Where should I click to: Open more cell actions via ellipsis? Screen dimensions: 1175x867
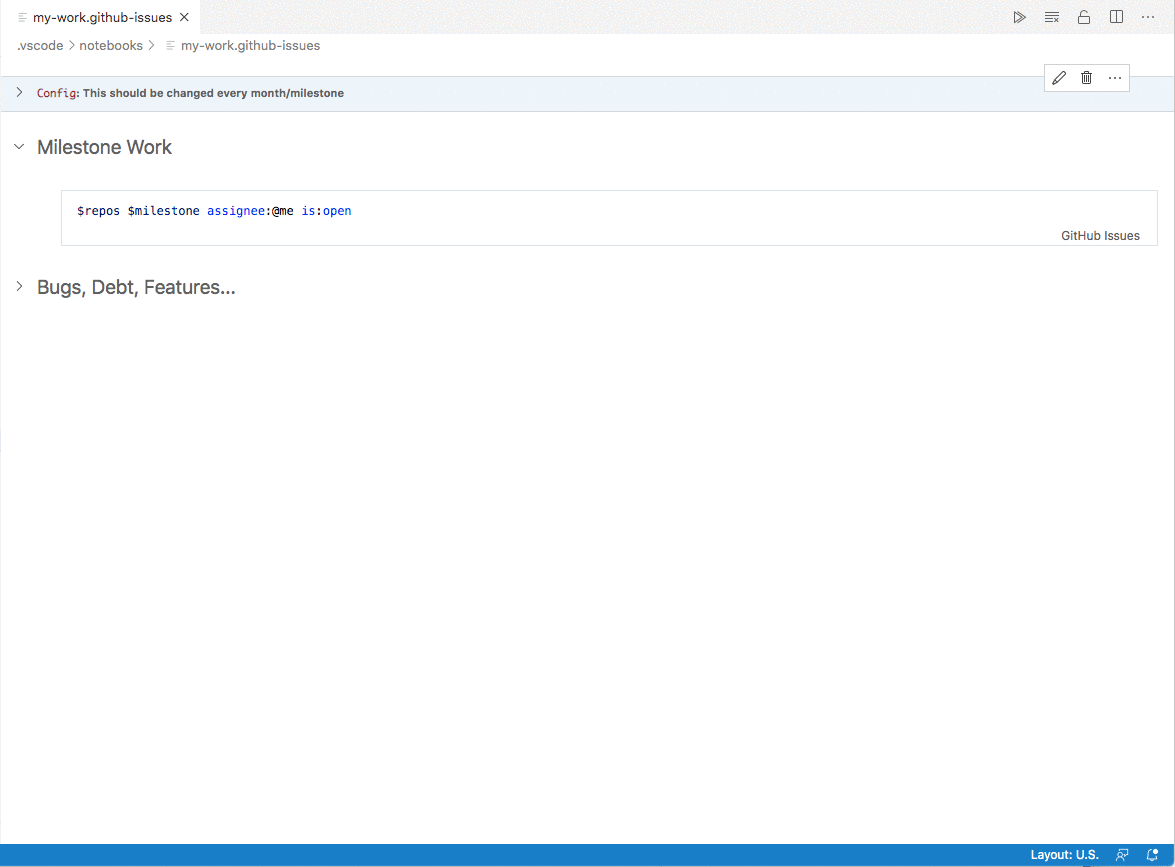(1114, 77)
